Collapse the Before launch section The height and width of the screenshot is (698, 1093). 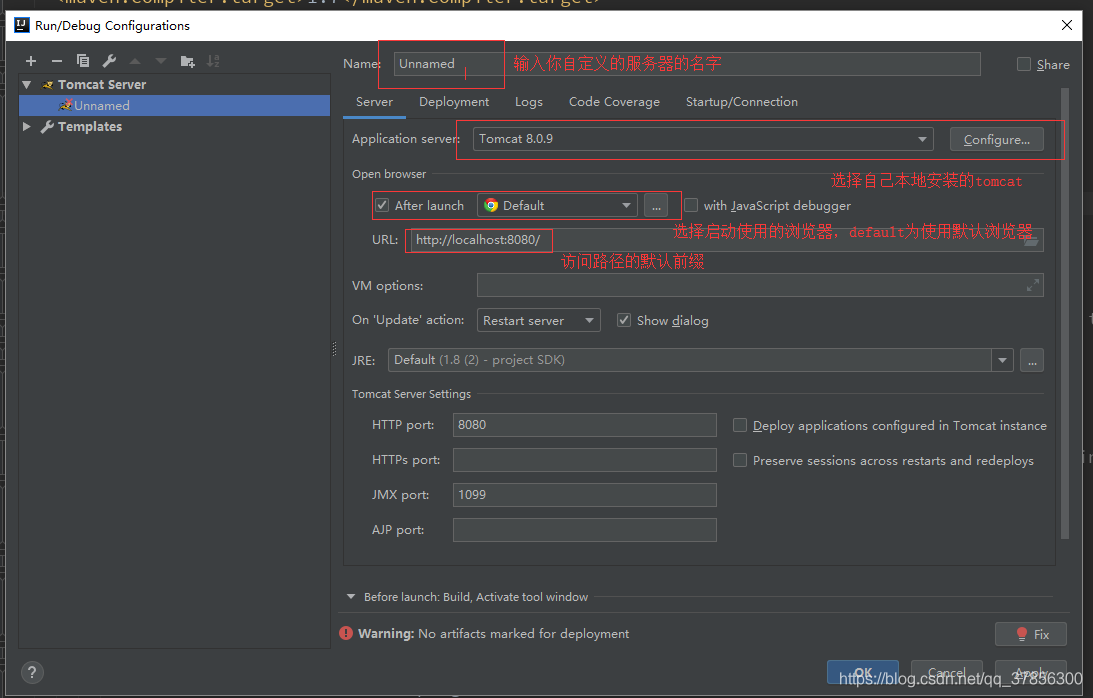coord(351,597)
